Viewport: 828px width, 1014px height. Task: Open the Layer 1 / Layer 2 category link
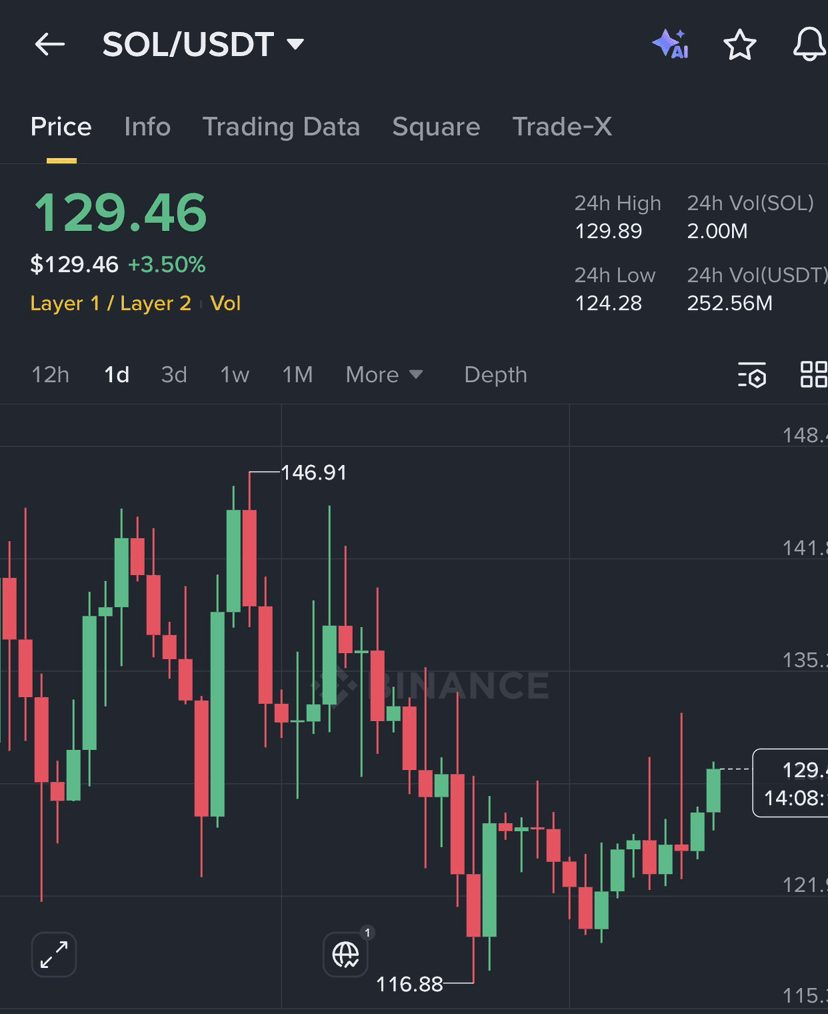[x=111, y=303]
